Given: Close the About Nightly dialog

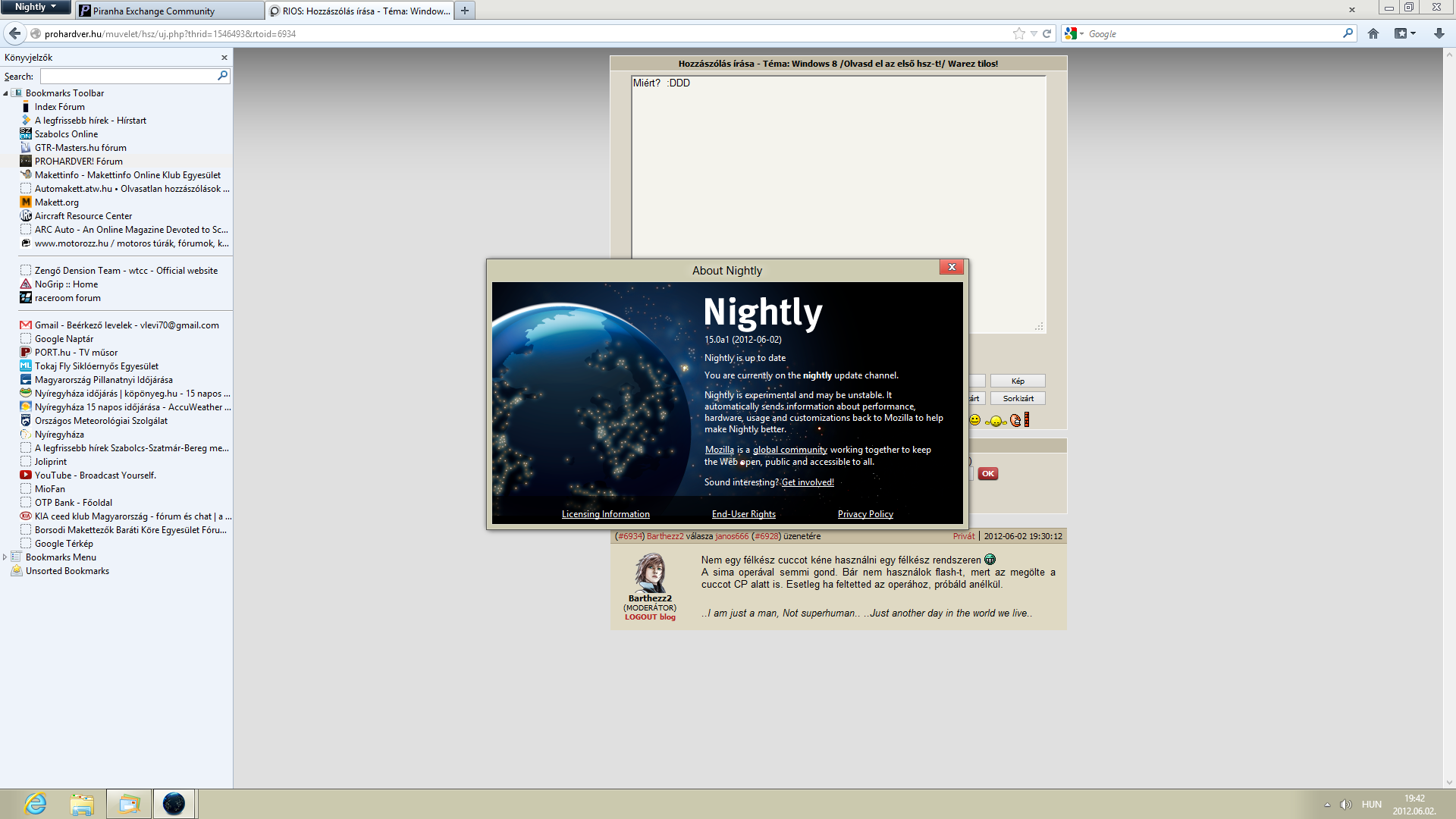Looking at the screenshot, I should tap(952, 267).
